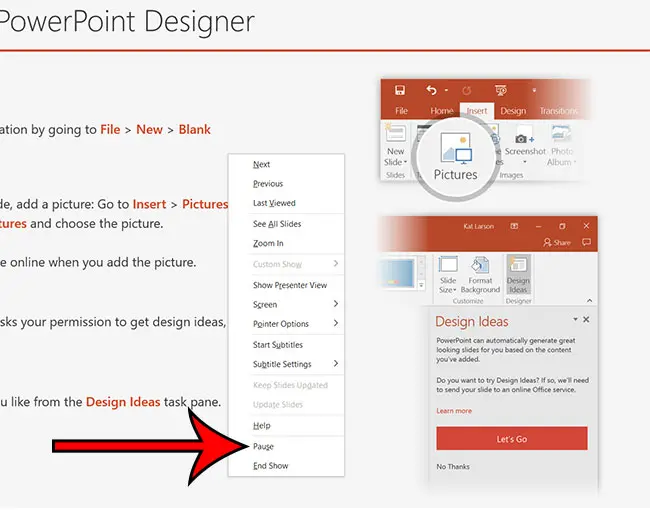Expand the Pointer Options submenu arrow

point(336,323)
